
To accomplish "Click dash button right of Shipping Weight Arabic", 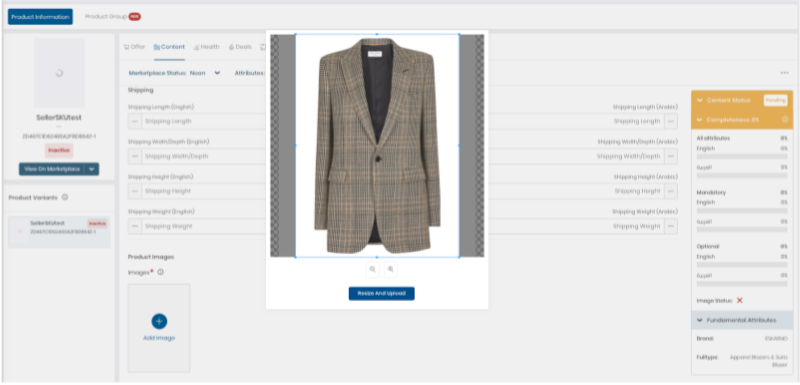I will (x=671, y=226).
